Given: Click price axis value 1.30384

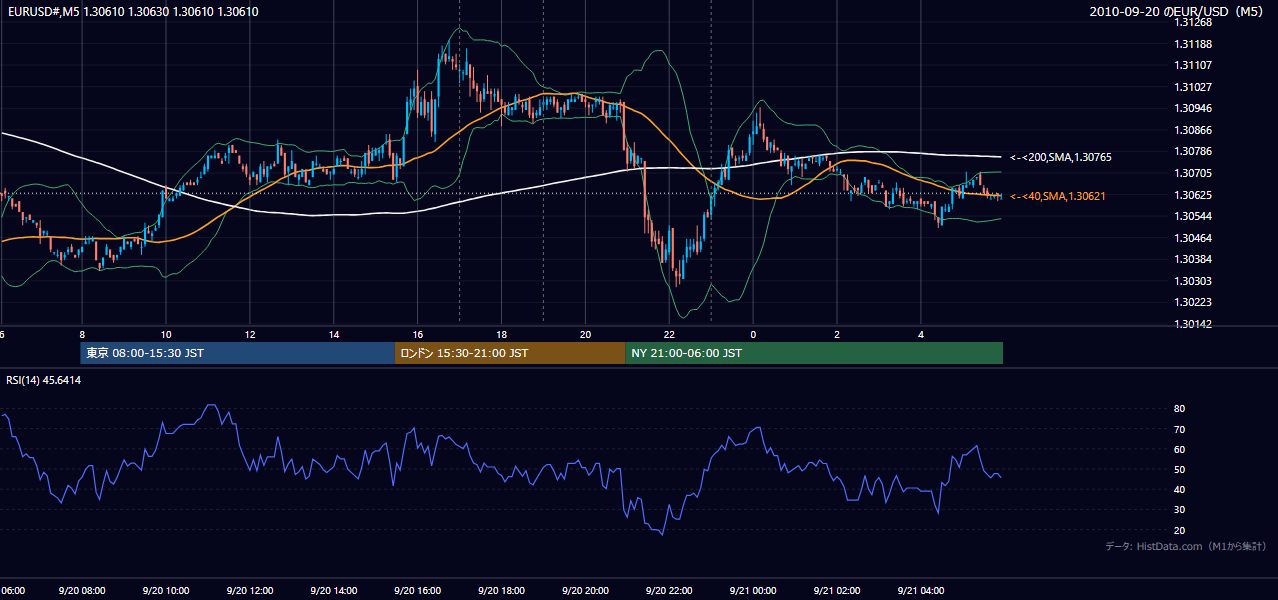Looking at the screenshot, I should pyautogui.click(x=1194, y=259).
